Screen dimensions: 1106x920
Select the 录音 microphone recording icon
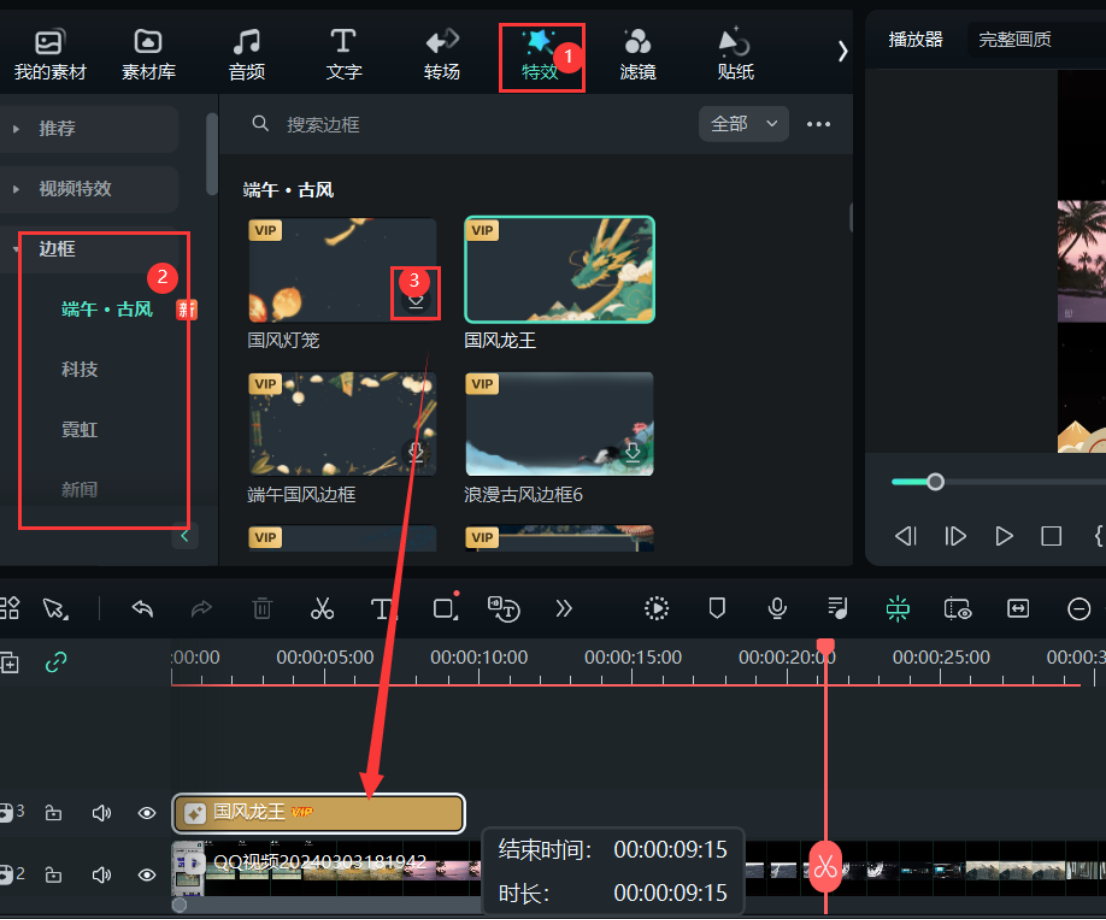click(x=777, y=608)
